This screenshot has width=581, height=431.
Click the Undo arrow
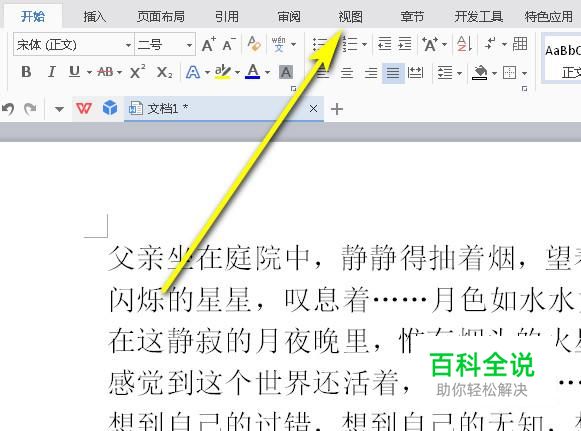click(x=8, y=109)
